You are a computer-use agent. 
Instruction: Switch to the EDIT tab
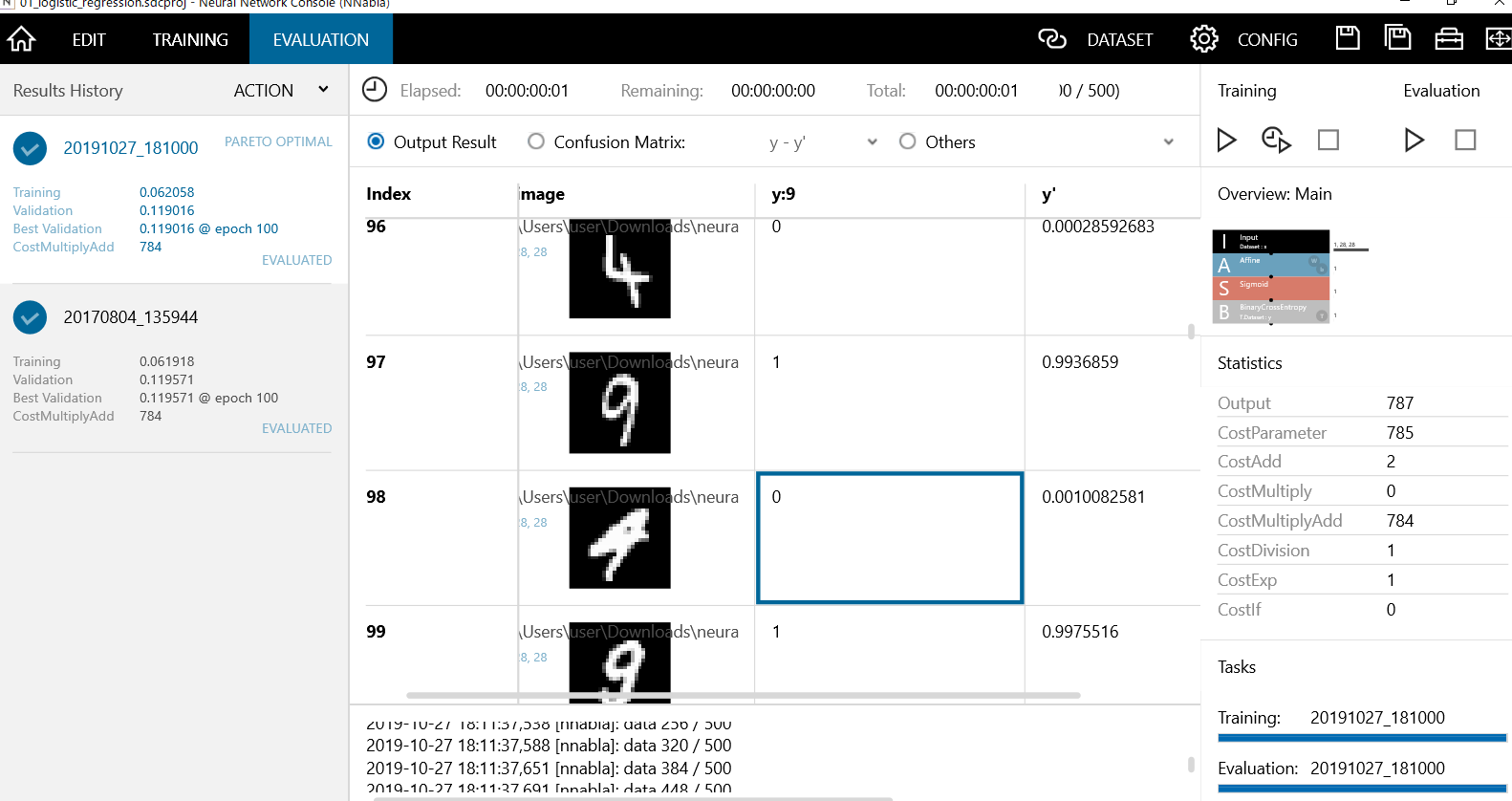89,39
